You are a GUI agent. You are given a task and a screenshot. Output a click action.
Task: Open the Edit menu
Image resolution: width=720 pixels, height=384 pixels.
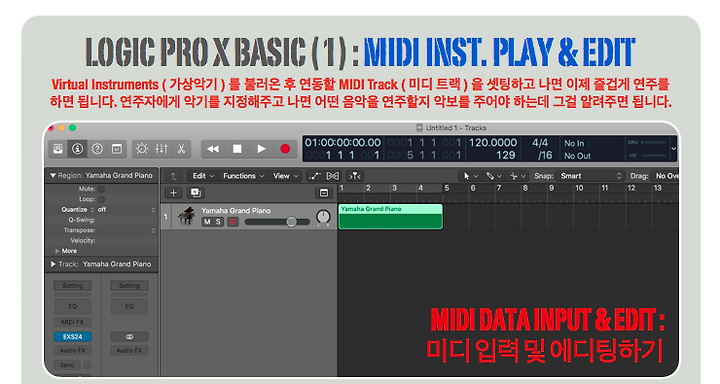click(203, 176)
